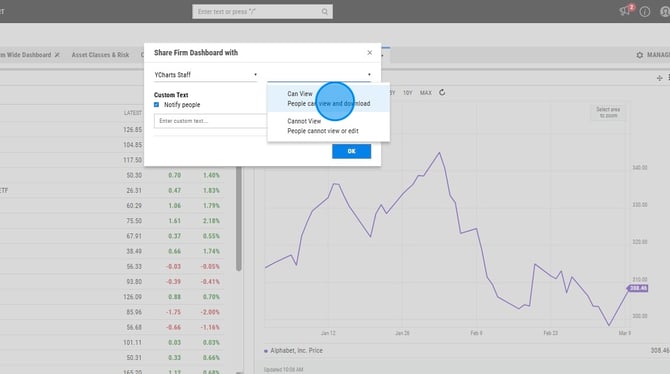
Task: Switch to Firm Wide Dashboard tab
Action: click(25, 55)
